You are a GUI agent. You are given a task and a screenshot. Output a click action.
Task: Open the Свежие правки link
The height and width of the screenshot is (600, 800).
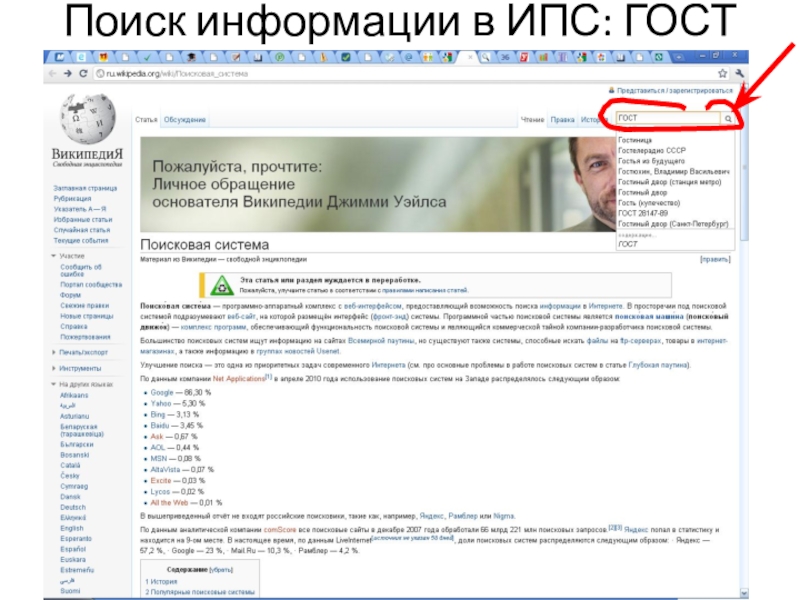[84, 306]
